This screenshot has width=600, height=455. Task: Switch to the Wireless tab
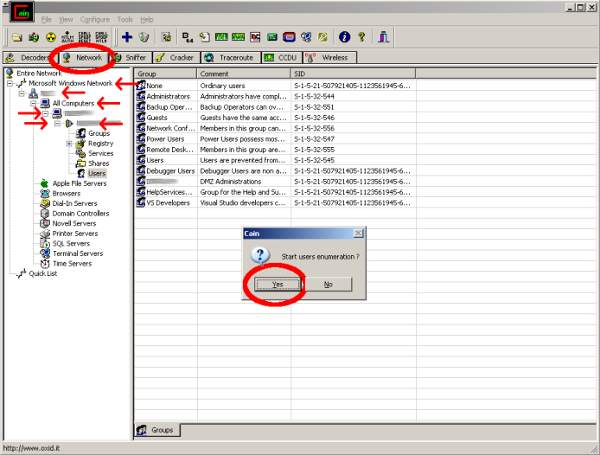coord(329,58)
